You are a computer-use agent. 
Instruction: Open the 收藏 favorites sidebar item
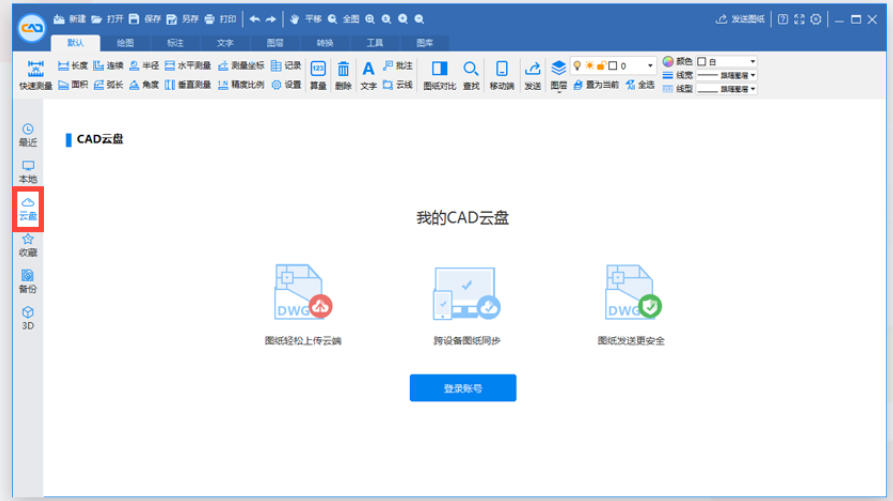pyautogui.click(x=28, y=245)
